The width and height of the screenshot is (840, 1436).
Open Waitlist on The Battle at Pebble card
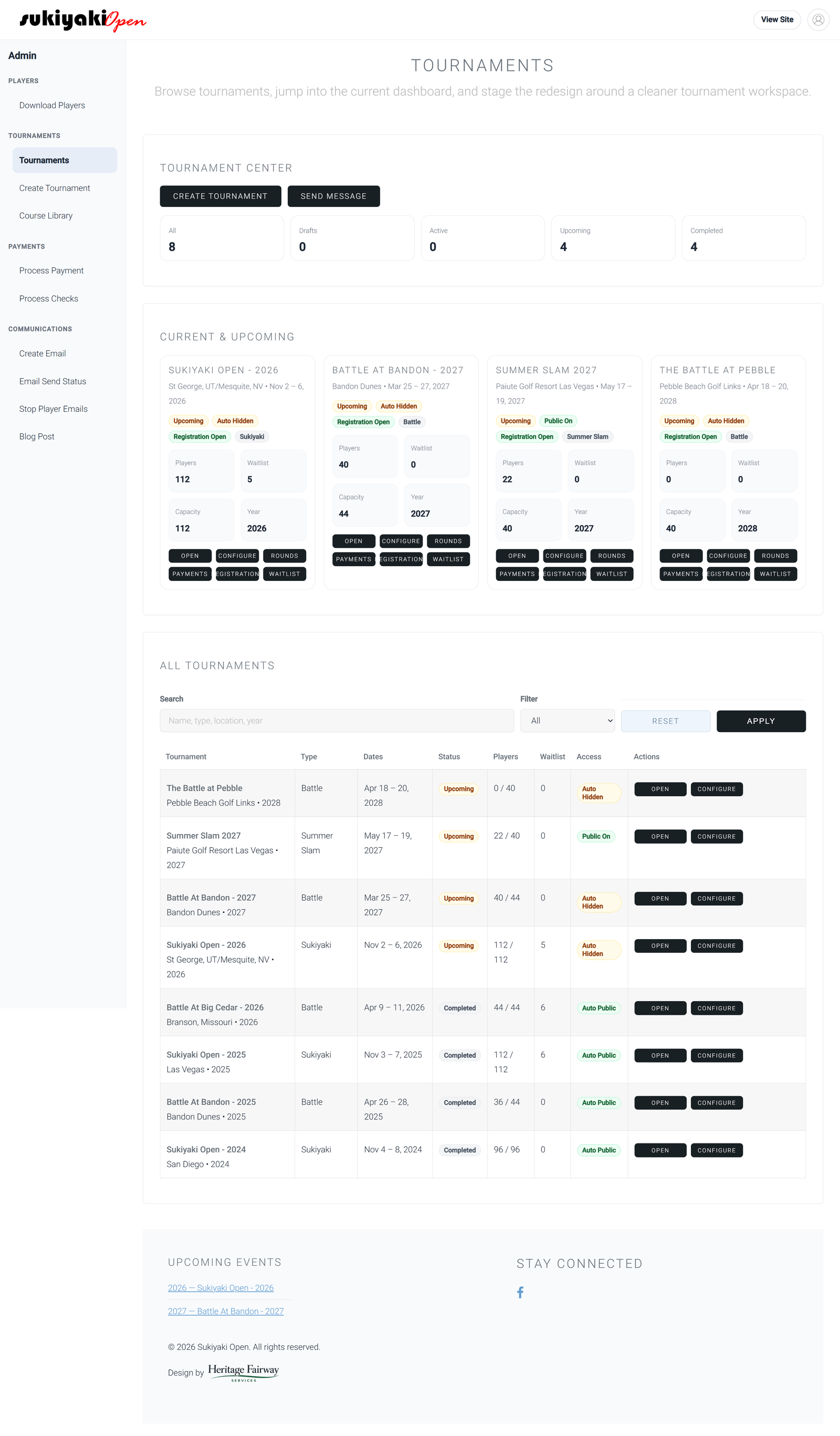775,574
